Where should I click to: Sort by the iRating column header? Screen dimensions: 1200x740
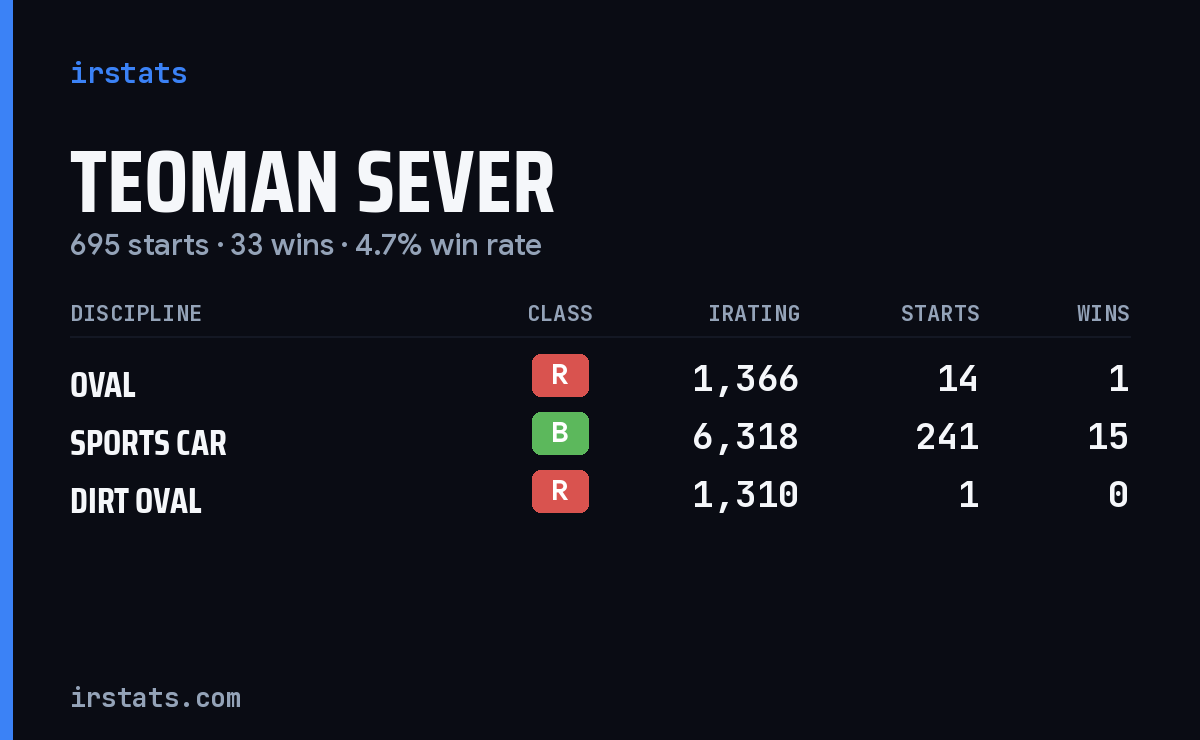[754, 314]
